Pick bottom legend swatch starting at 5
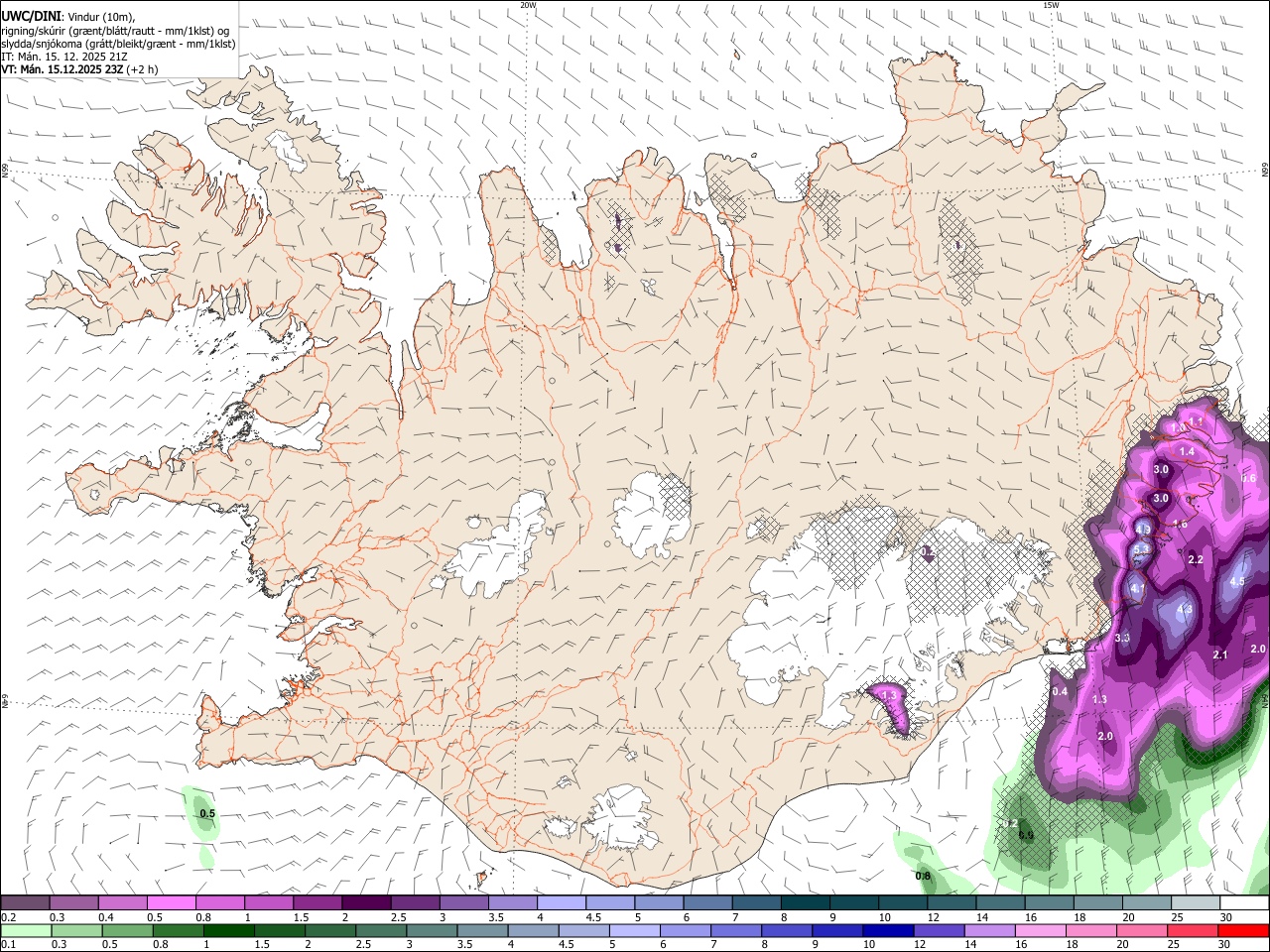1270x952 pixels. point(633,930)
